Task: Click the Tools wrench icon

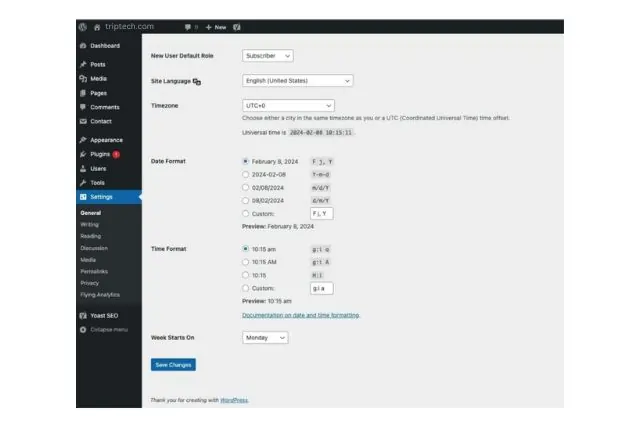Action: click(x=83, y=182)
